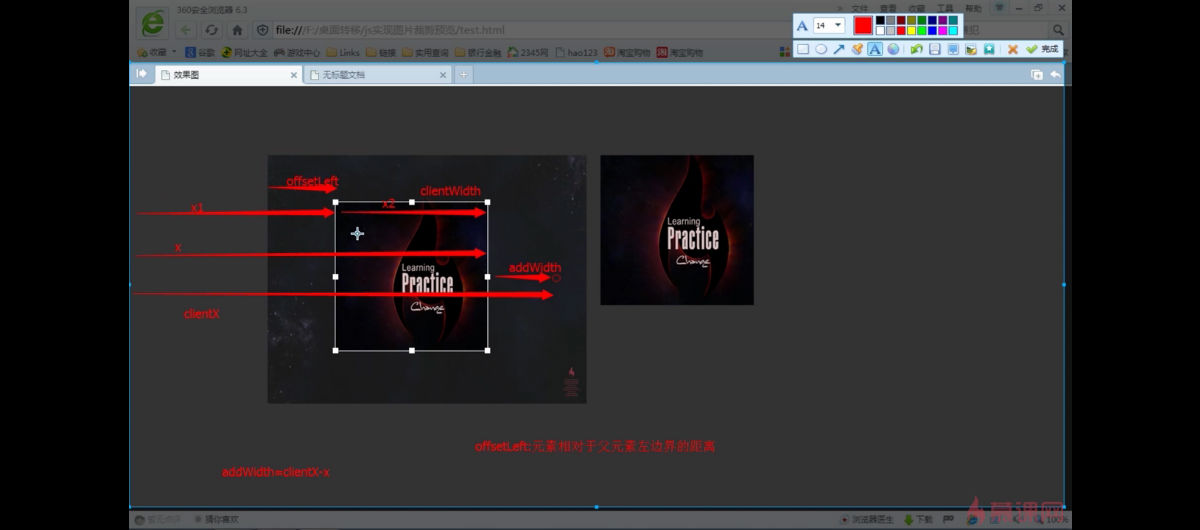Click the search magnifier icon
The width and height of the screenshot is (1200, 530).
(1058, 30)
